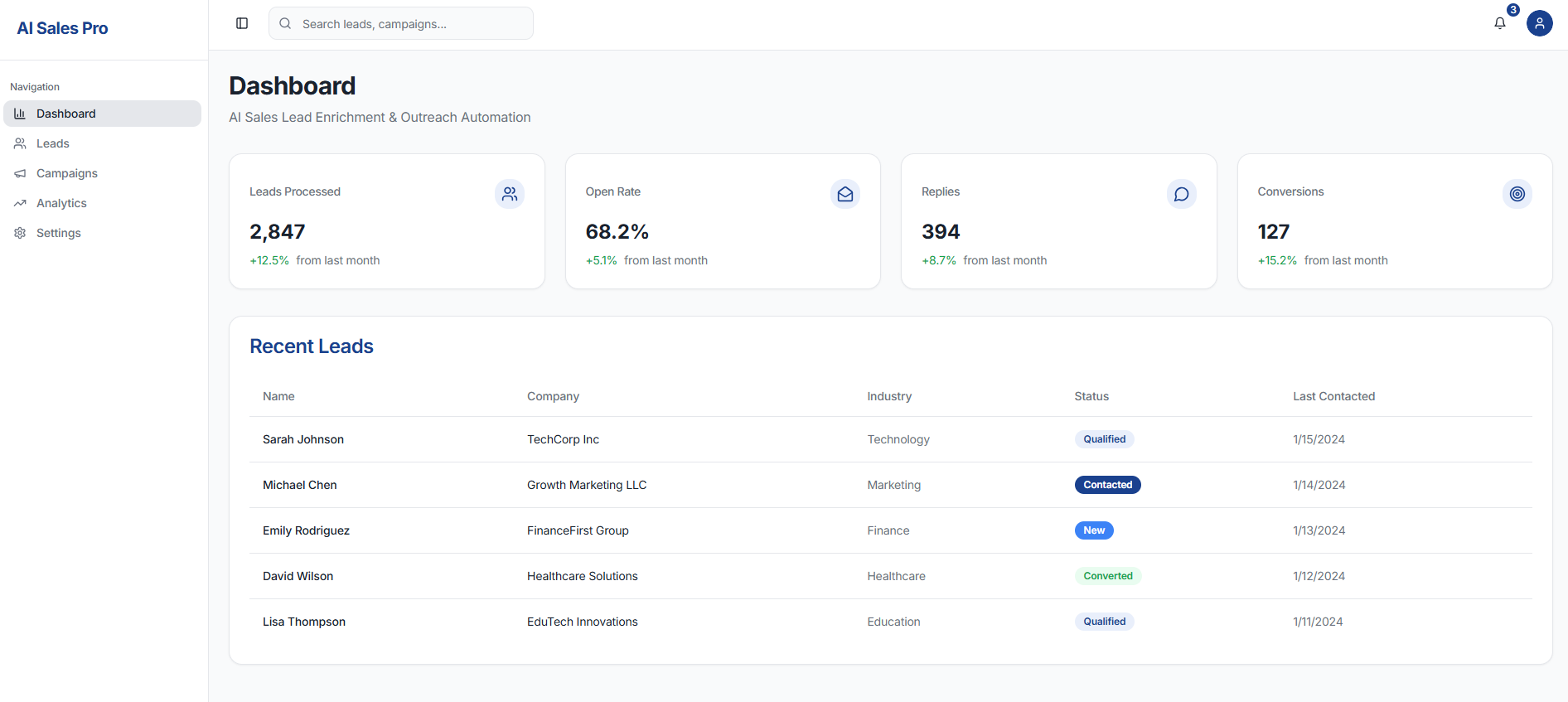Click the Converted badge for David Wilson
The height and width of the screenshot is (702, 1568).
[1107, 576]
